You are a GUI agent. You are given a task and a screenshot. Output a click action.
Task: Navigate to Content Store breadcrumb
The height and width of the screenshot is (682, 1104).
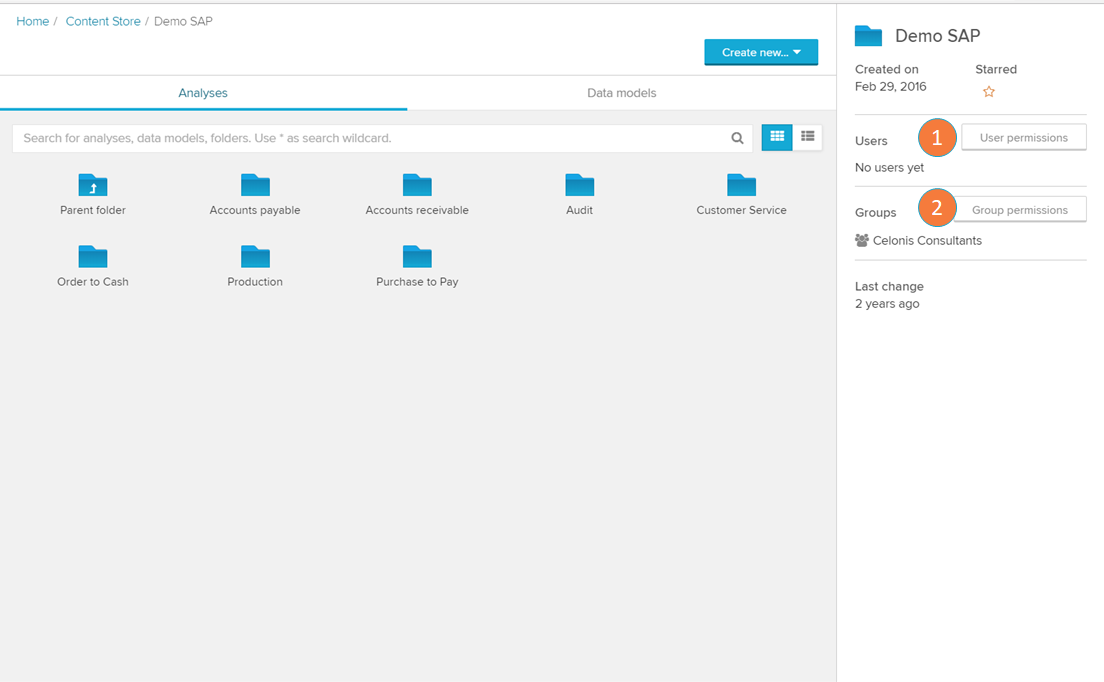point(103,21)
